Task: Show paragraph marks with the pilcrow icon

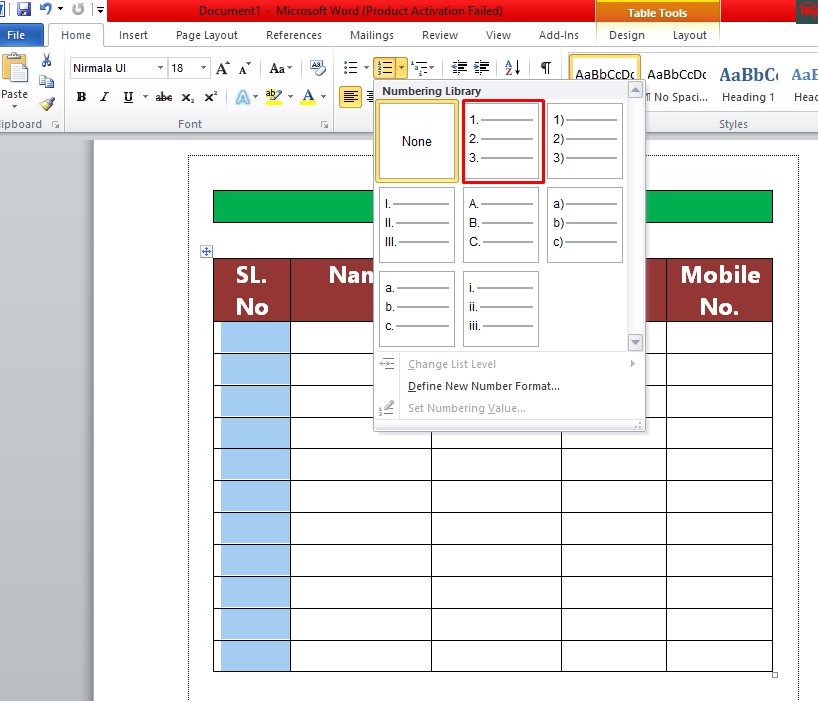Action: [x=546, y=68]
